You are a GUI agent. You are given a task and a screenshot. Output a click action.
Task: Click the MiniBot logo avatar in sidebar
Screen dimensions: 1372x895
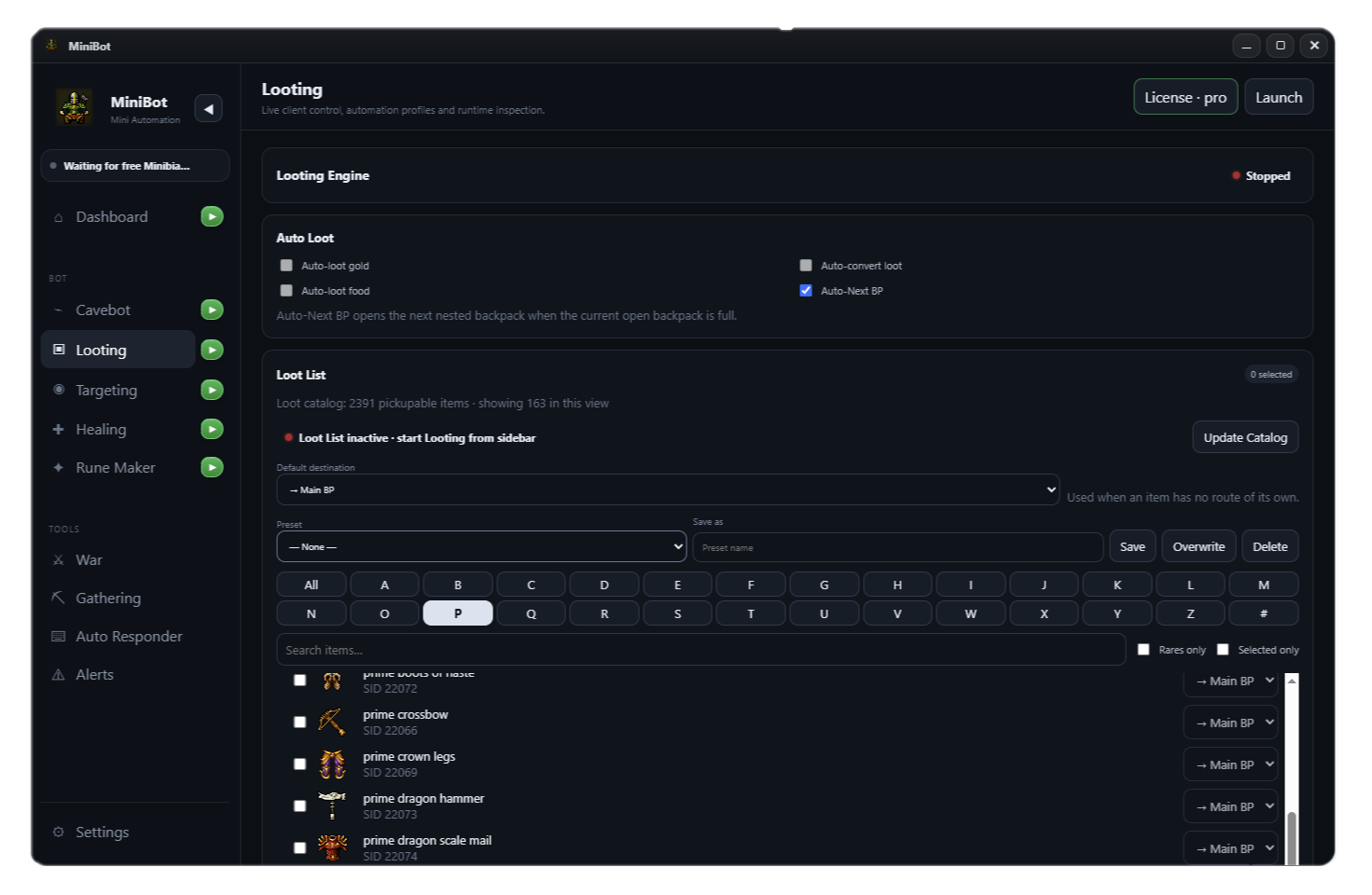coord(74,107)
